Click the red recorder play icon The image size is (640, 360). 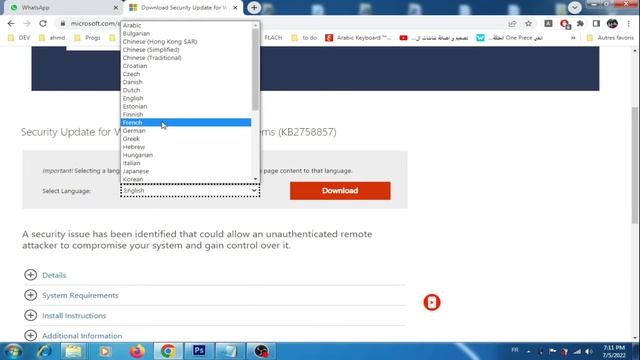pos(432,302)
